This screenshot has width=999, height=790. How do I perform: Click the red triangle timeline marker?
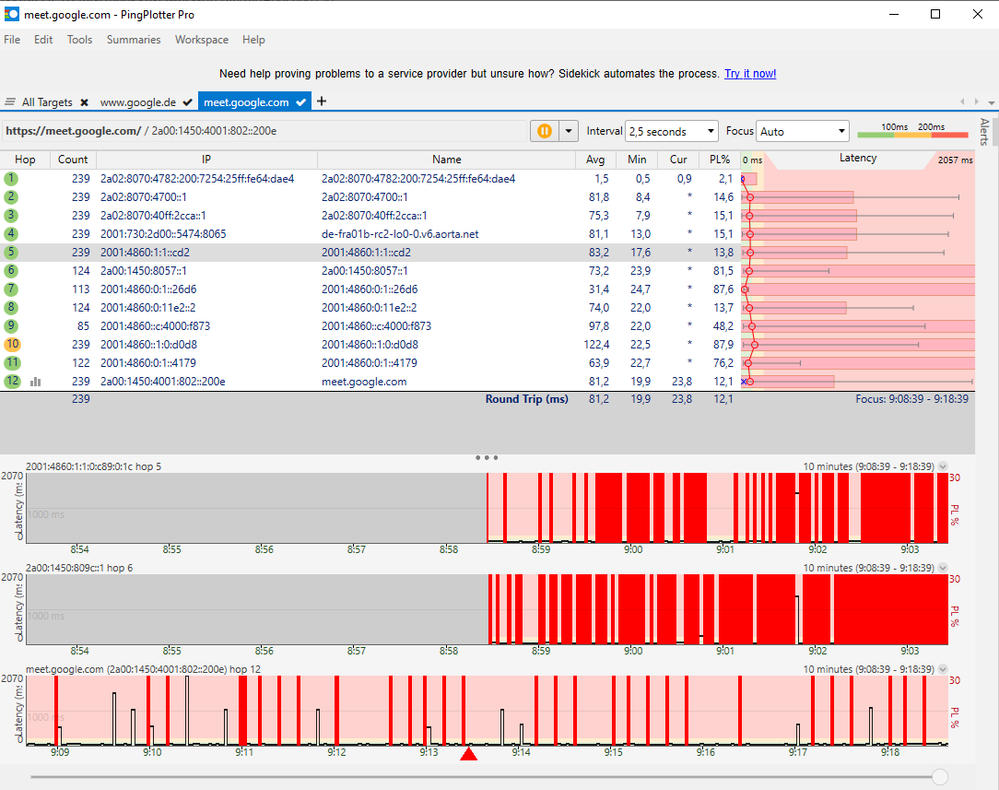468,754
